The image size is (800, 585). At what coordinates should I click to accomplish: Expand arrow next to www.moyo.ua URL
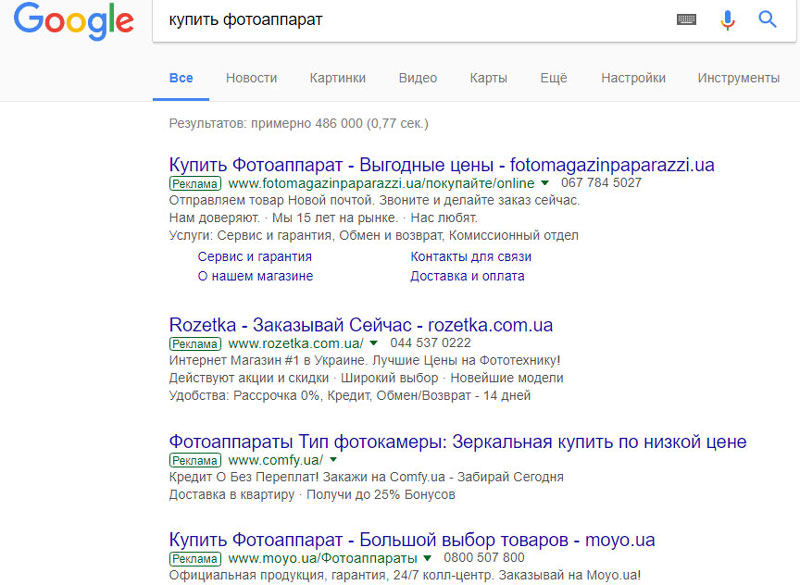(428, 558)
